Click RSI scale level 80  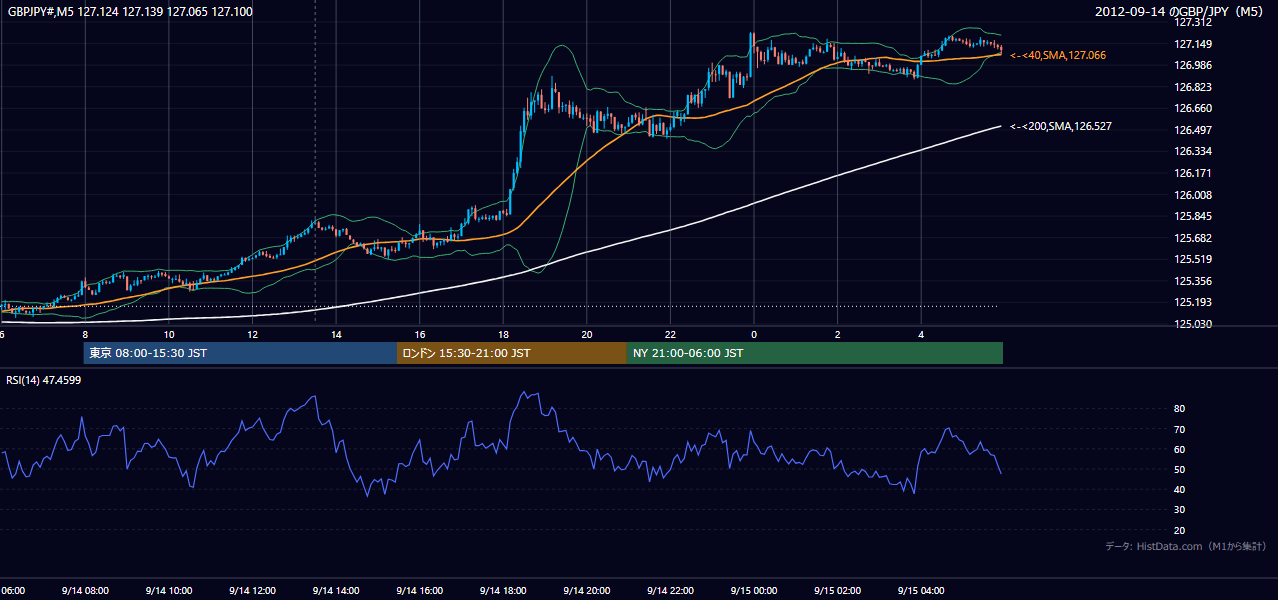click(1179, 409)
